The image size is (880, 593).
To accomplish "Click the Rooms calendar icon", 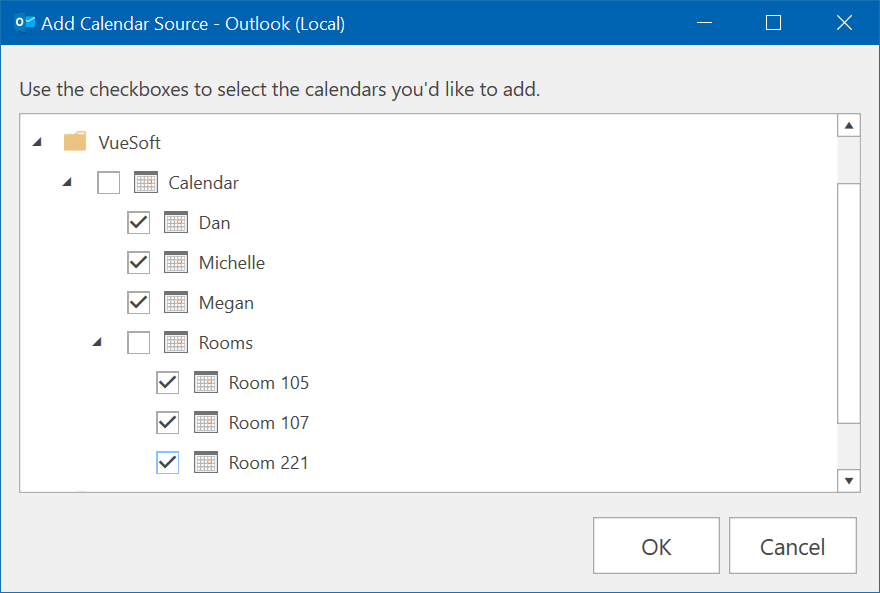I will pyautogui.click(x=176, y=342).
